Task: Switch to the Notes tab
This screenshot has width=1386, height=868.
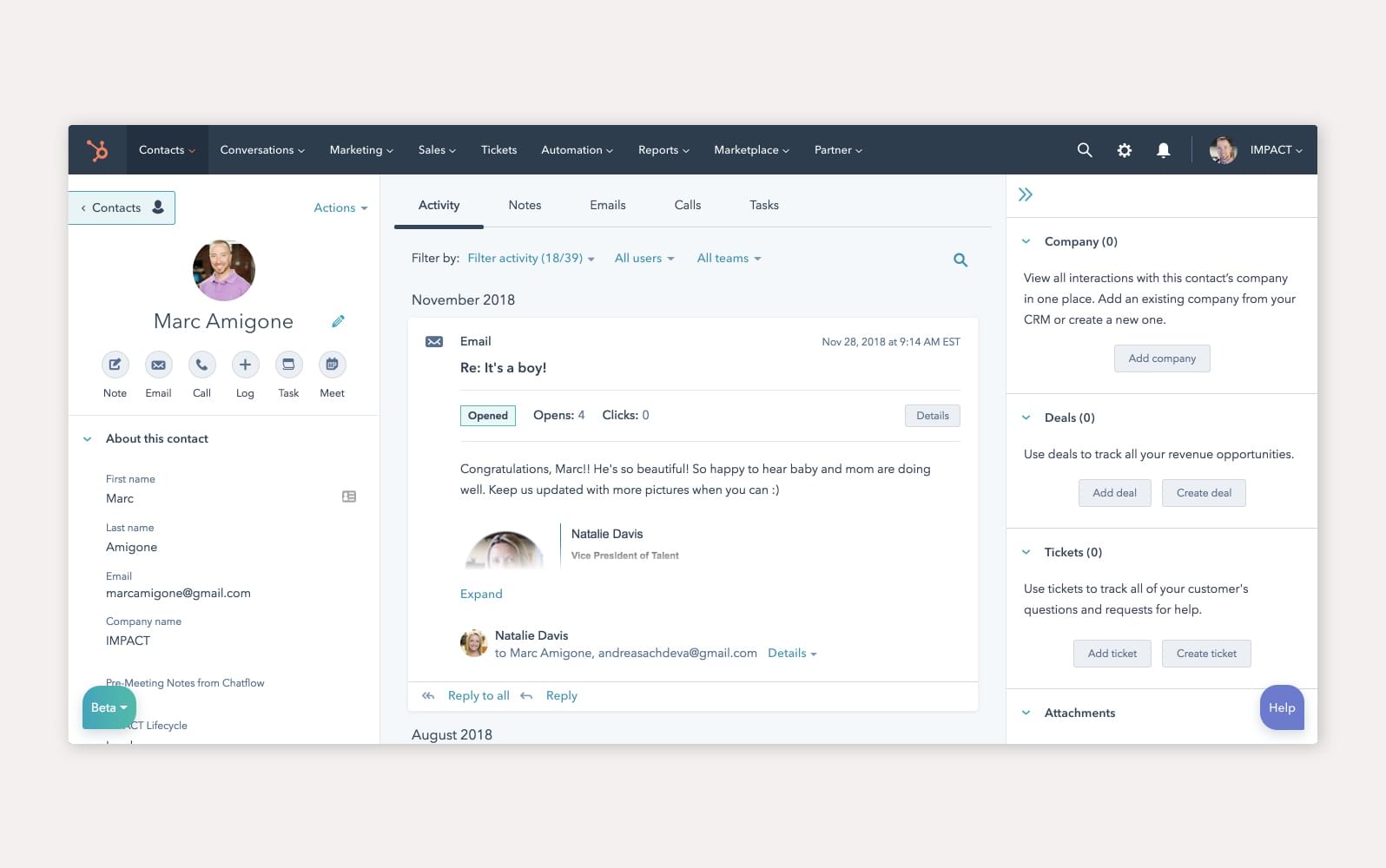Action: tap(525, 205)
